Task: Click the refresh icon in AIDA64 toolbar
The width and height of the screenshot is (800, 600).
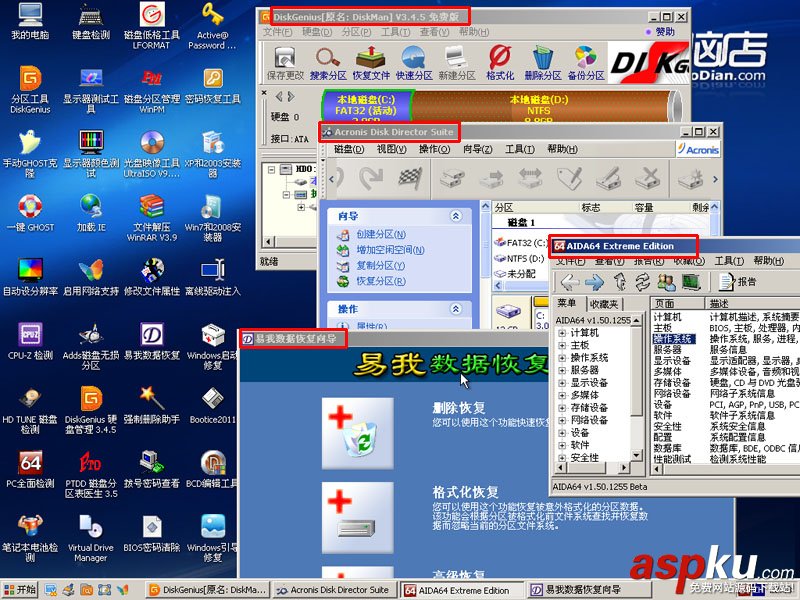Action: (x=643, y=283)
